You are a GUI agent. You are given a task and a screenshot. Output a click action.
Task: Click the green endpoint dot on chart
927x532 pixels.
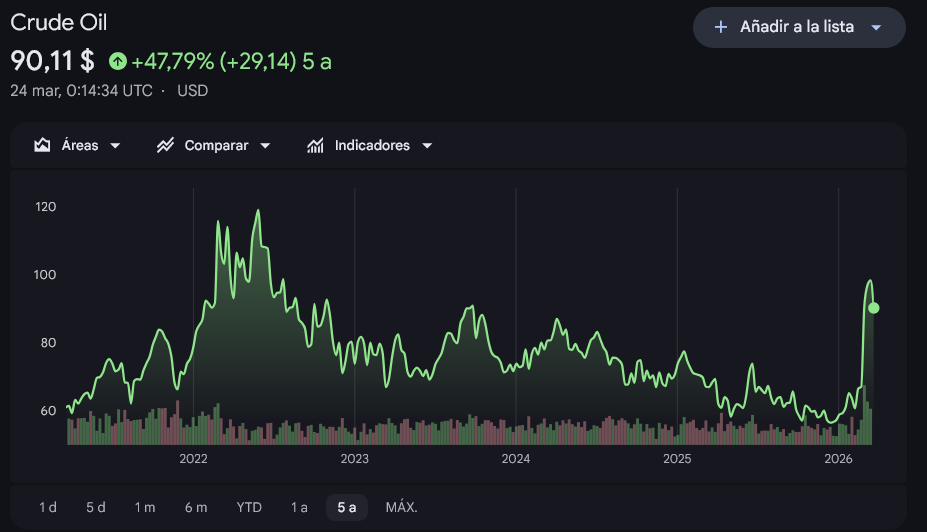coord(874,308)
